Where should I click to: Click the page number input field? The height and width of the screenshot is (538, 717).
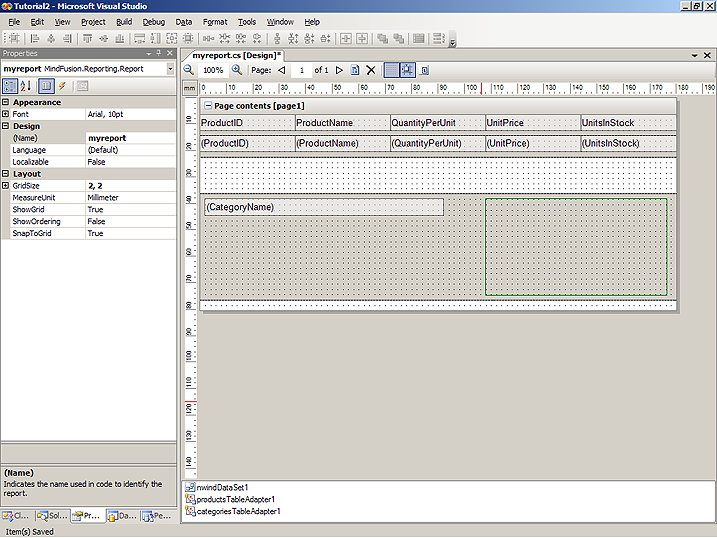point(301,70)
